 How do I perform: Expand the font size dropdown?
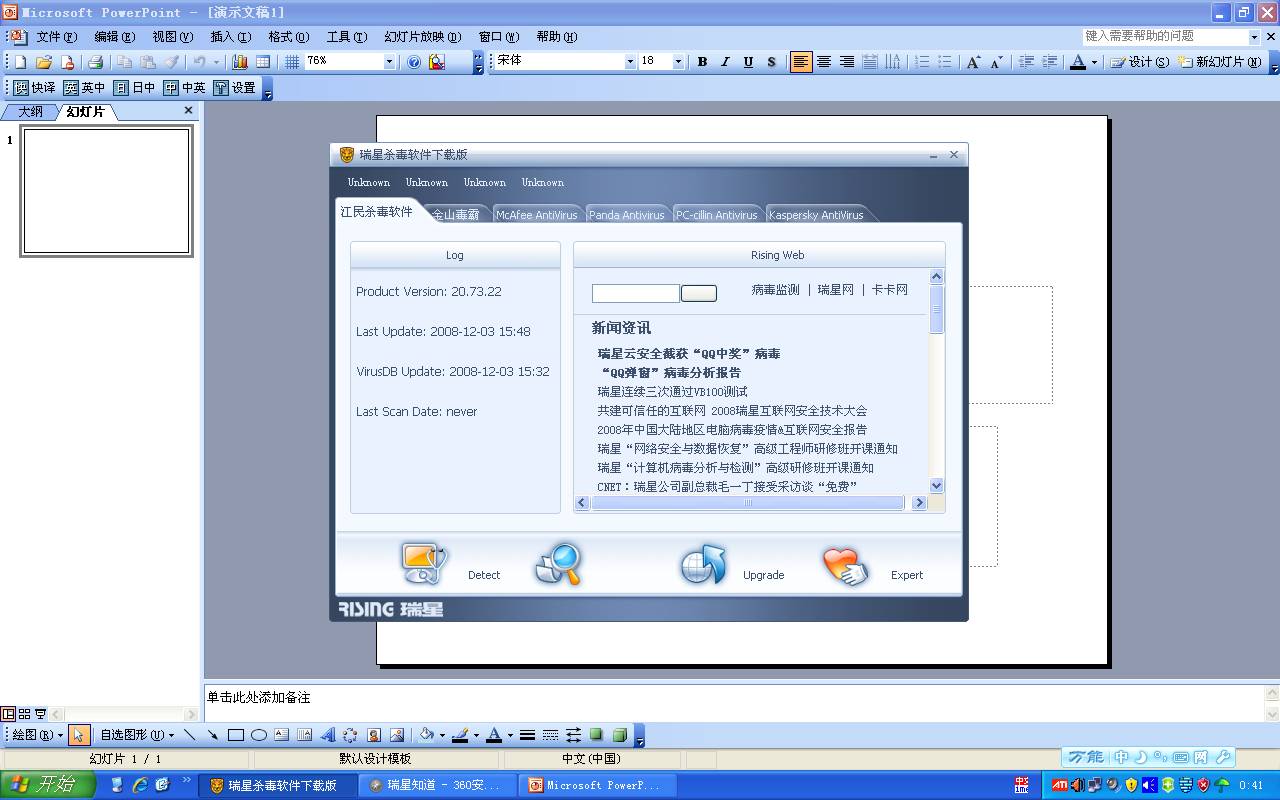[x=678, y=62]
